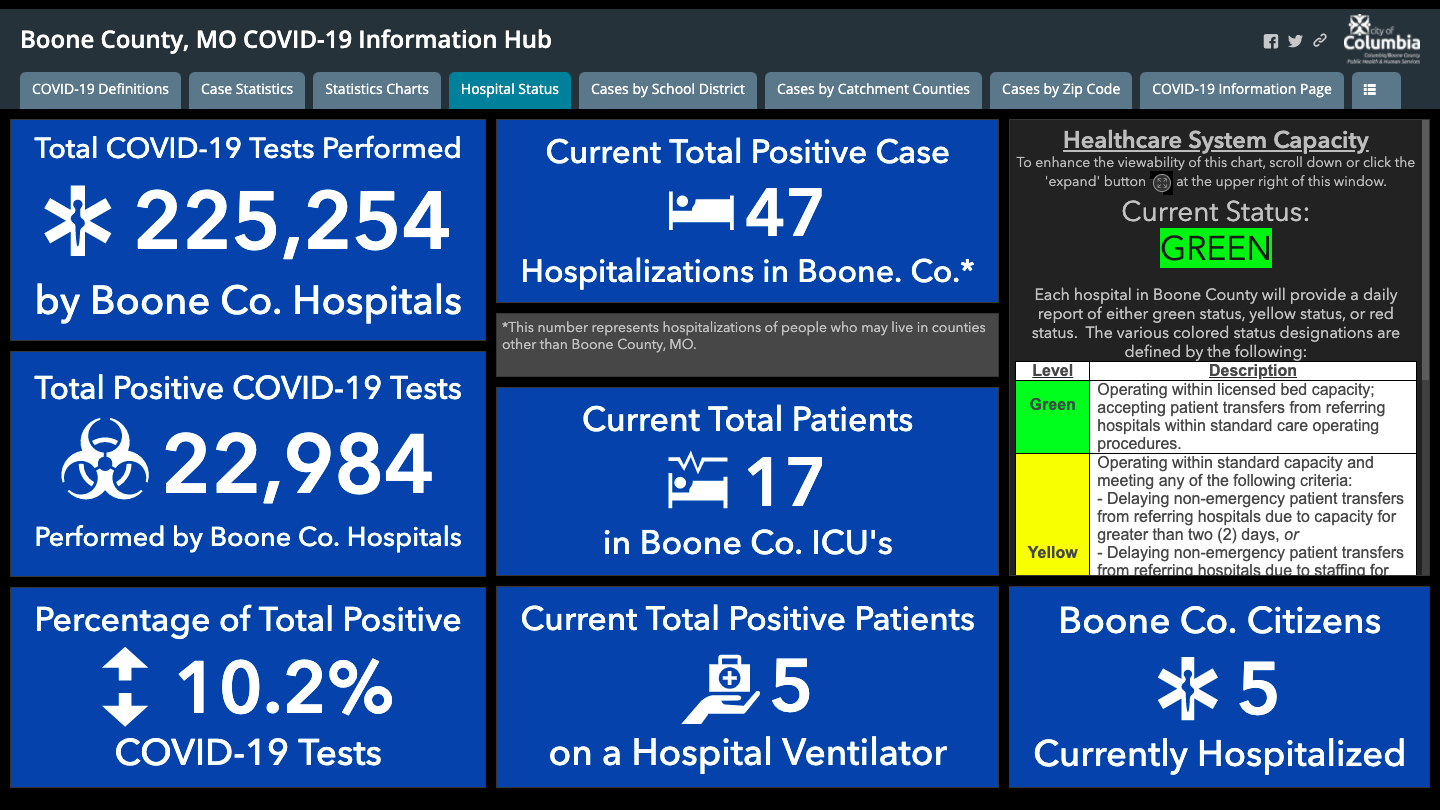Click the hospitalizations footnote text
The width and height of the screenshot is (1440, 810).
(x=744, y=336)
